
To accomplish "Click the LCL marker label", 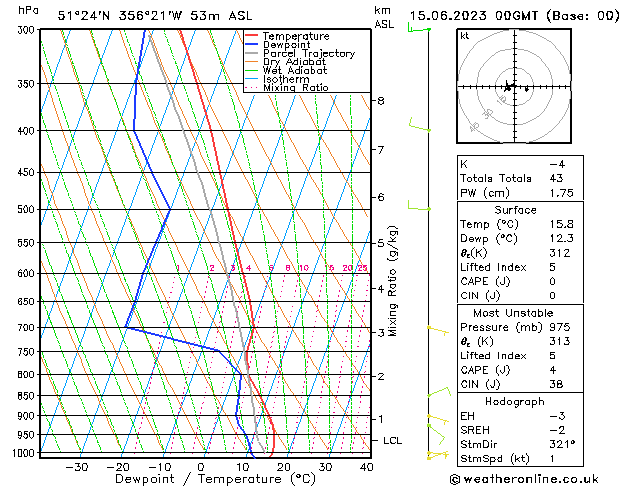I will tap(392, 441).
